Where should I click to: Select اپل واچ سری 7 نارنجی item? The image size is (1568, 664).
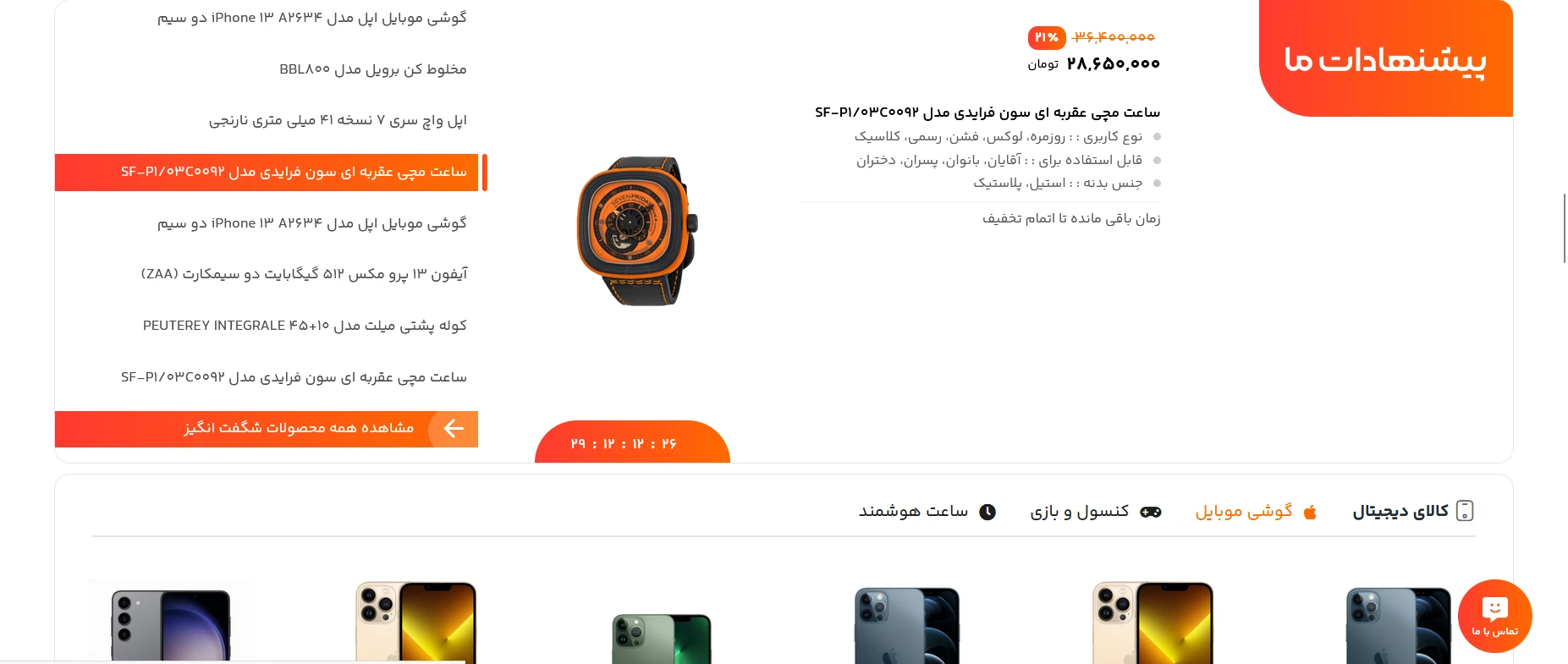338,120
